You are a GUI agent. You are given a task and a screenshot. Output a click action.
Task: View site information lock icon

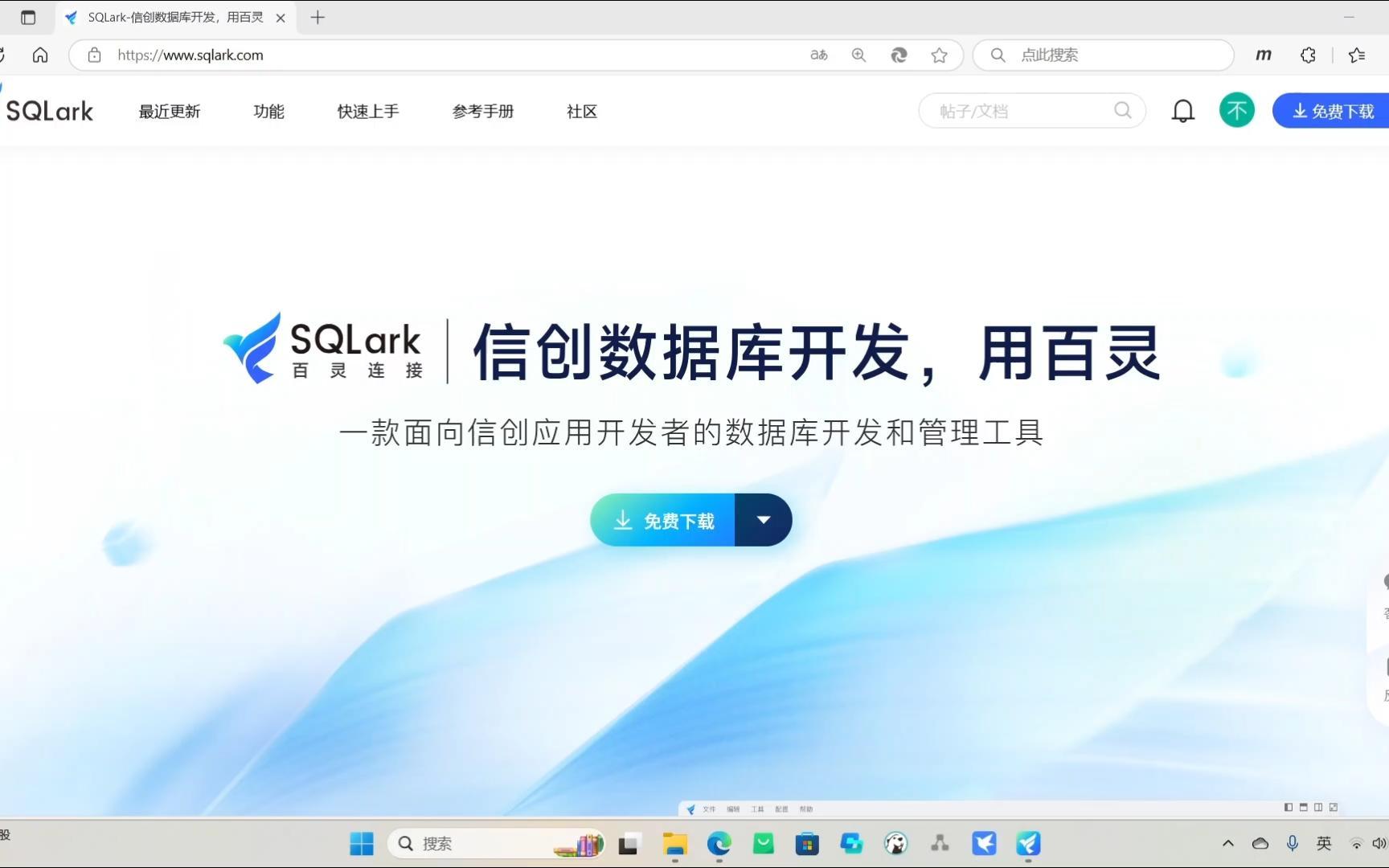click(x=94, y=55)
